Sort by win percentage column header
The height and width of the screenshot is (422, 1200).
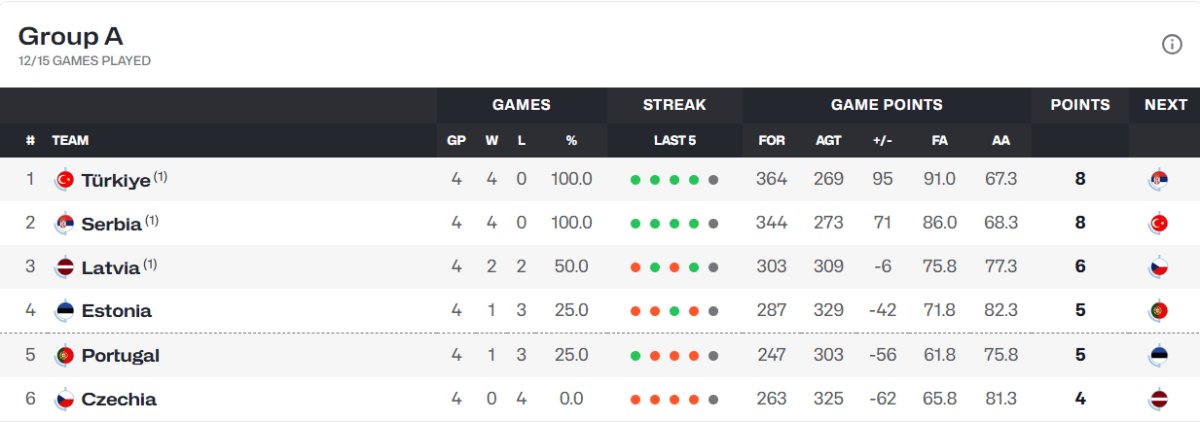(x=571, y=141)
